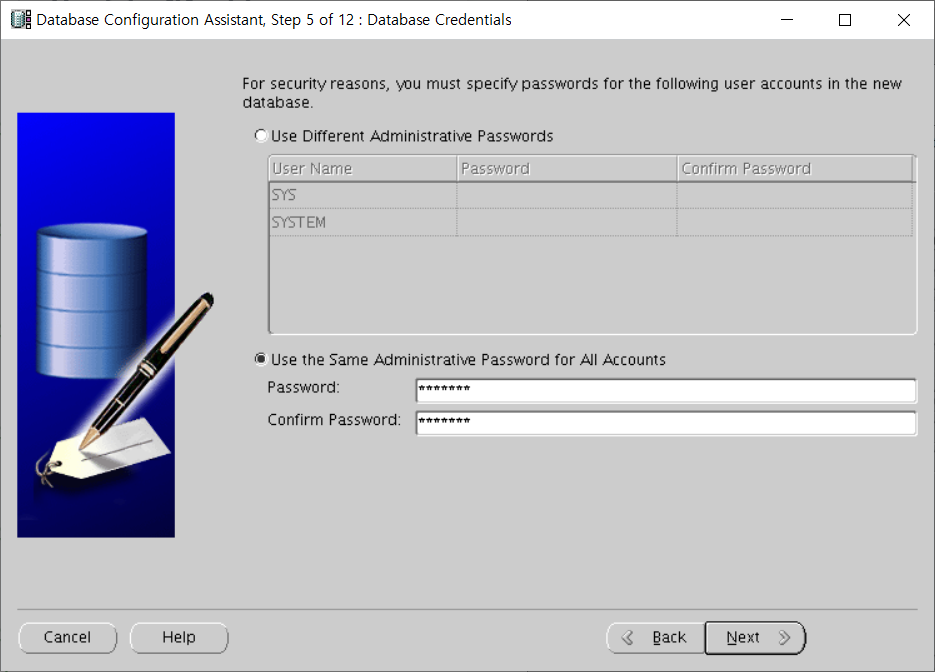This screenshot has width=935, height=672.
Task: Click the Password column header in table
Action: click(x=566, y=169)
